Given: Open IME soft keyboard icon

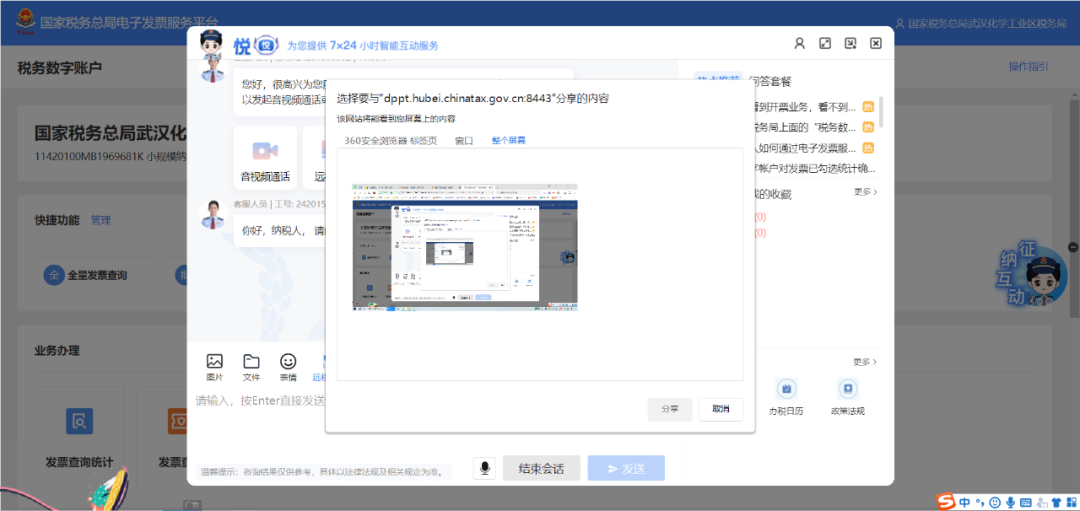Looking at the screenshot, I should [1025, 502].
